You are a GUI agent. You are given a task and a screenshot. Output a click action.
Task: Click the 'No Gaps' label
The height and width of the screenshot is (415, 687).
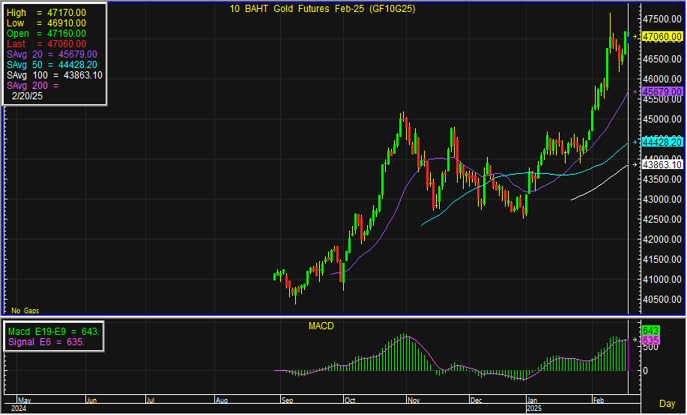coord(24,311)
